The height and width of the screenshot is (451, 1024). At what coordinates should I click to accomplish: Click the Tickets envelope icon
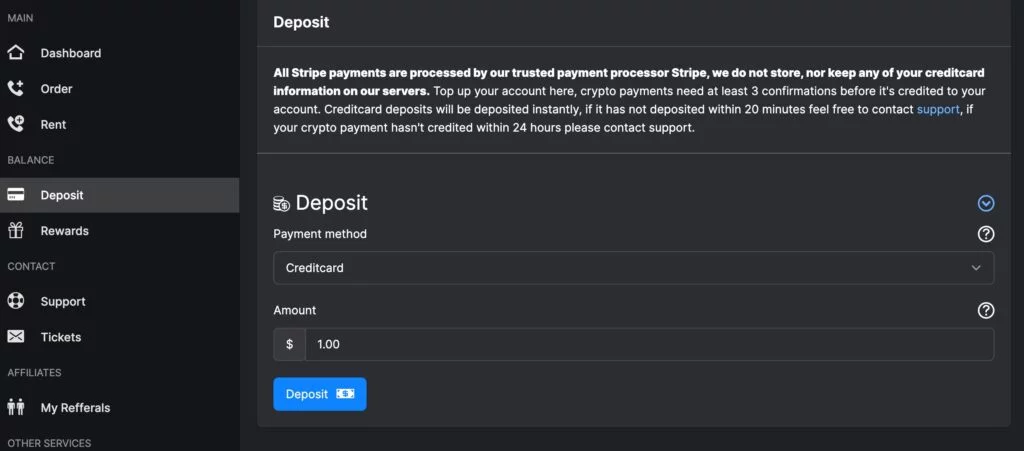pyautogui.click(x=16, y=337)
